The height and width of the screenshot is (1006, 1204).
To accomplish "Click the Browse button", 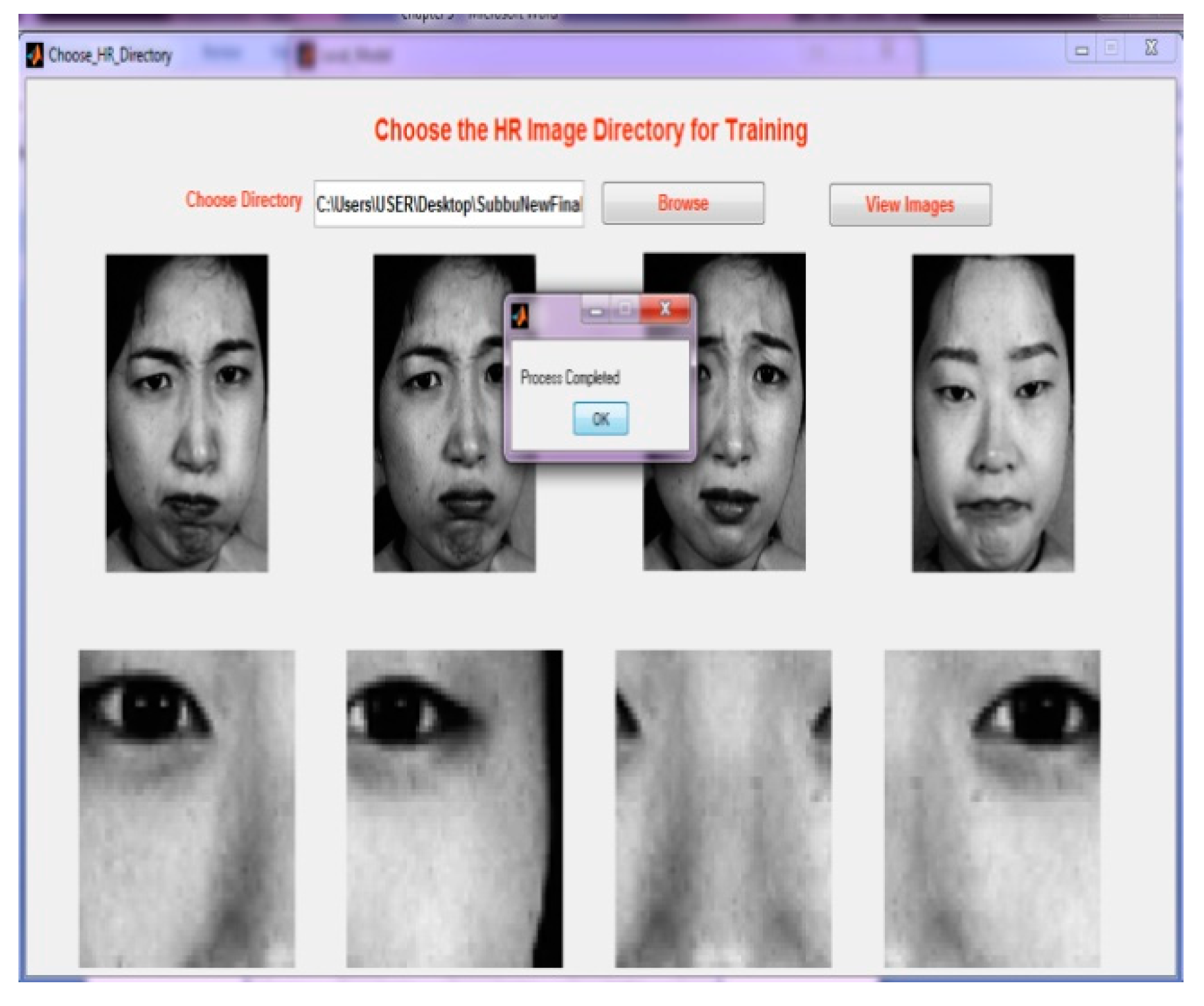I will [682, 203].
